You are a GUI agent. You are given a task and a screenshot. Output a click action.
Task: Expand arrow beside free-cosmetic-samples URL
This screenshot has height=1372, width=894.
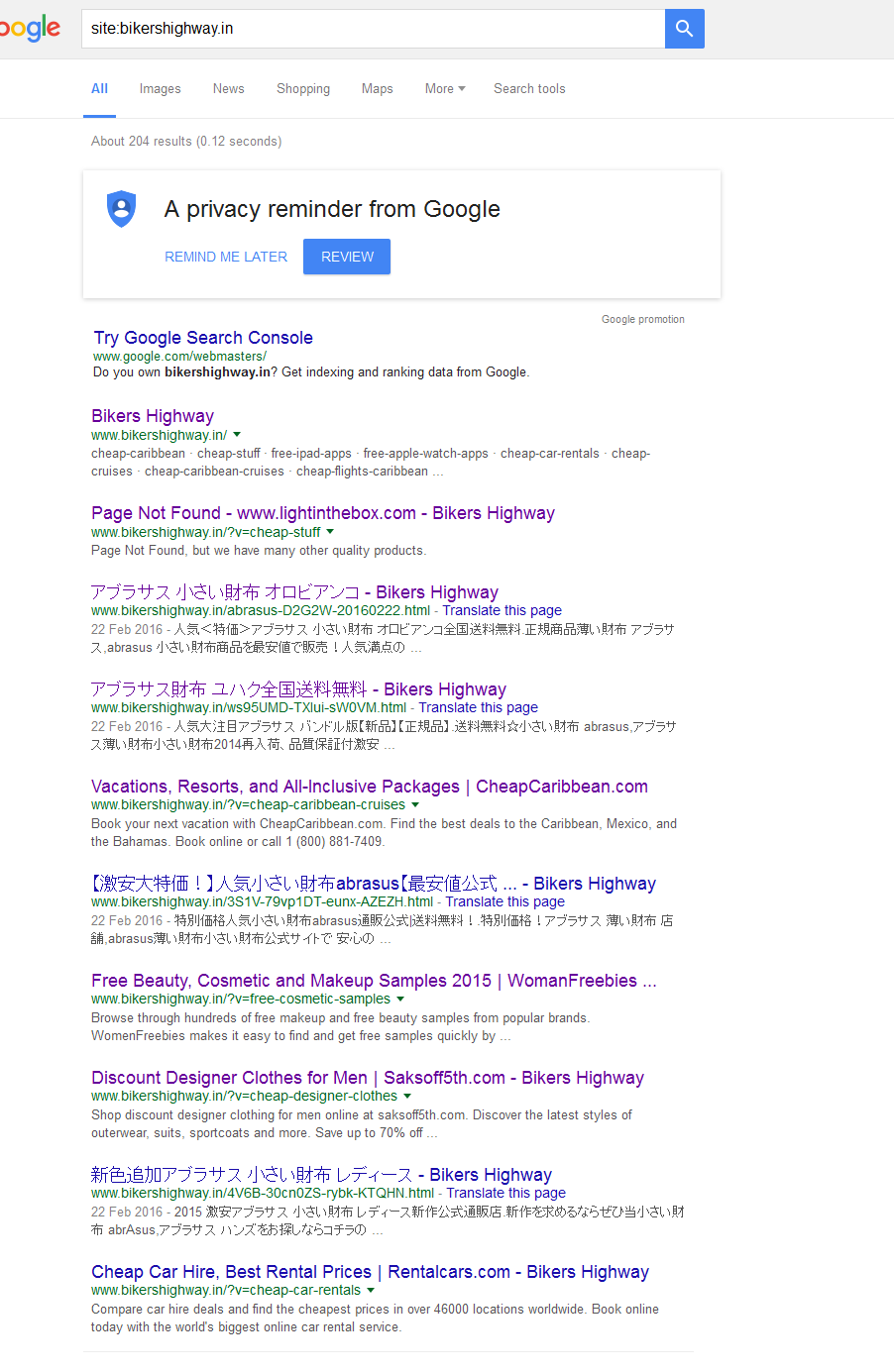400,999
